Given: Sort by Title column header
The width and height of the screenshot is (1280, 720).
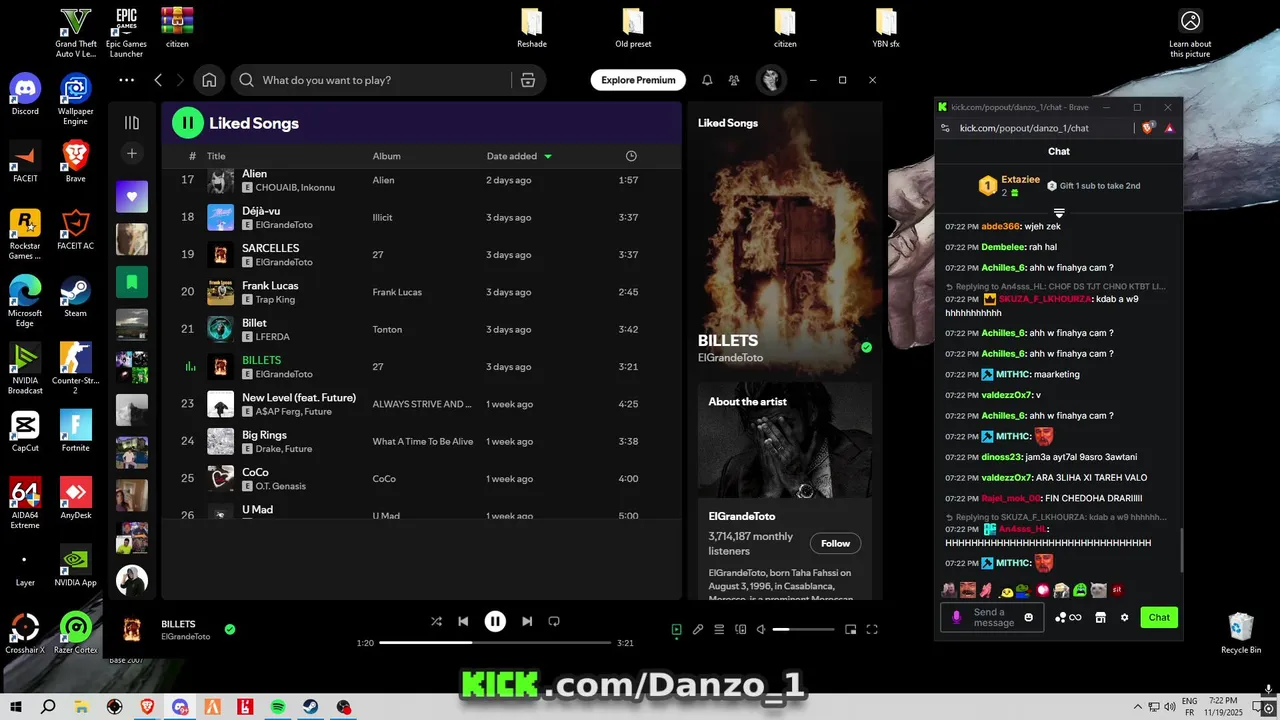Looking at the screenshot, I should [216, 156].
